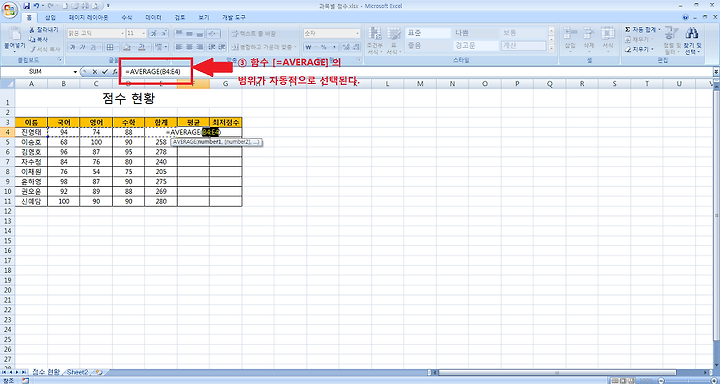Expand the formula bar
This screenshot has height=384, width=720.
[x=716, y=72]
